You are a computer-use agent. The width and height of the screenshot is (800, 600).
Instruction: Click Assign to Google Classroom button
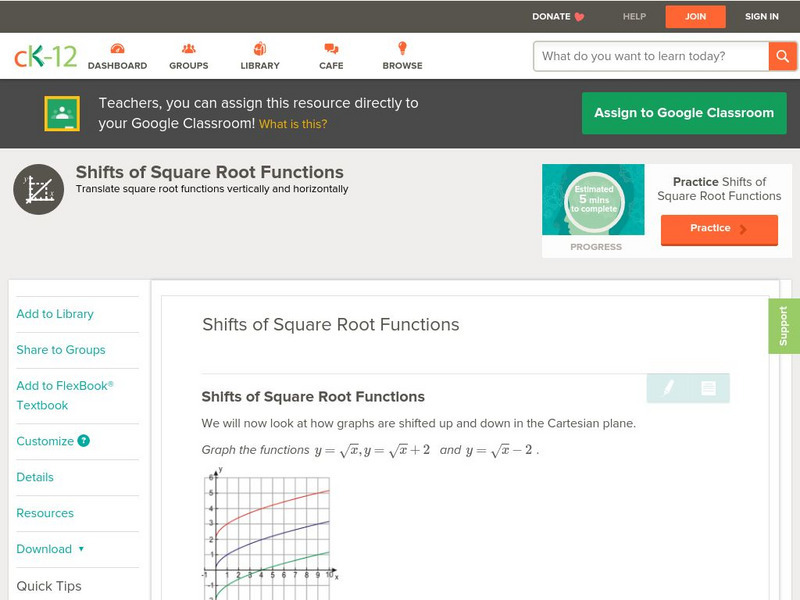pyautogui.click(x=684, y=113)
